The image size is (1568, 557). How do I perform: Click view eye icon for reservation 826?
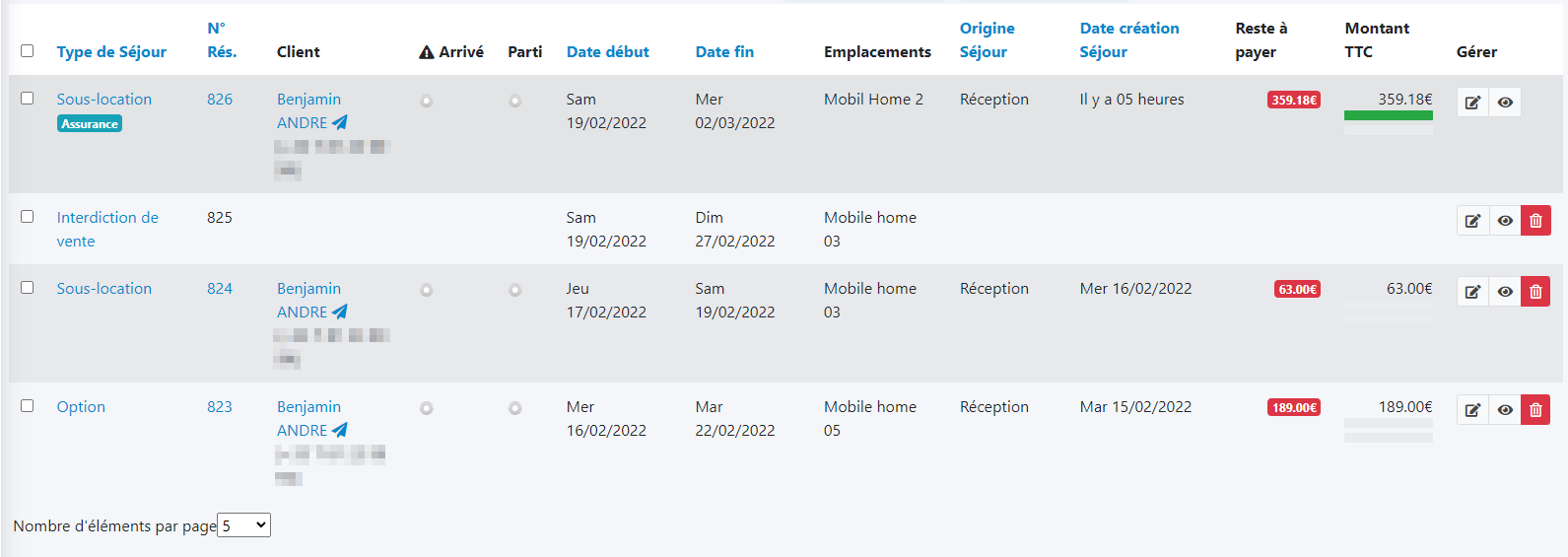pos(1505,103)
